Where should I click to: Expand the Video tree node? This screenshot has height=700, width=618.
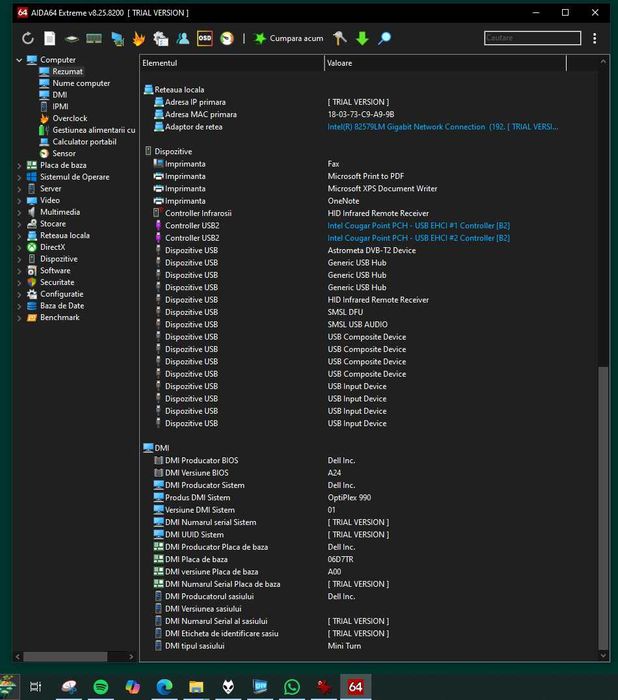pyautogui.click(x=19, y=201)
